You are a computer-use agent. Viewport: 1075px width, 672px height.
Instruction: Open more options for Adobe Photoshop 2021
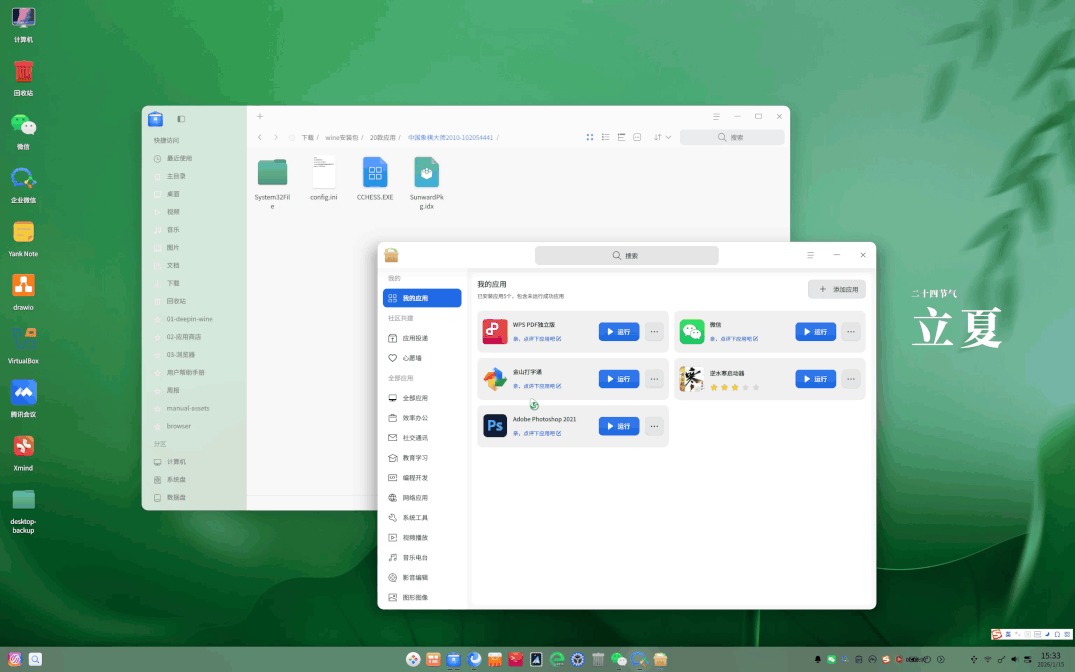pos(654,427)
